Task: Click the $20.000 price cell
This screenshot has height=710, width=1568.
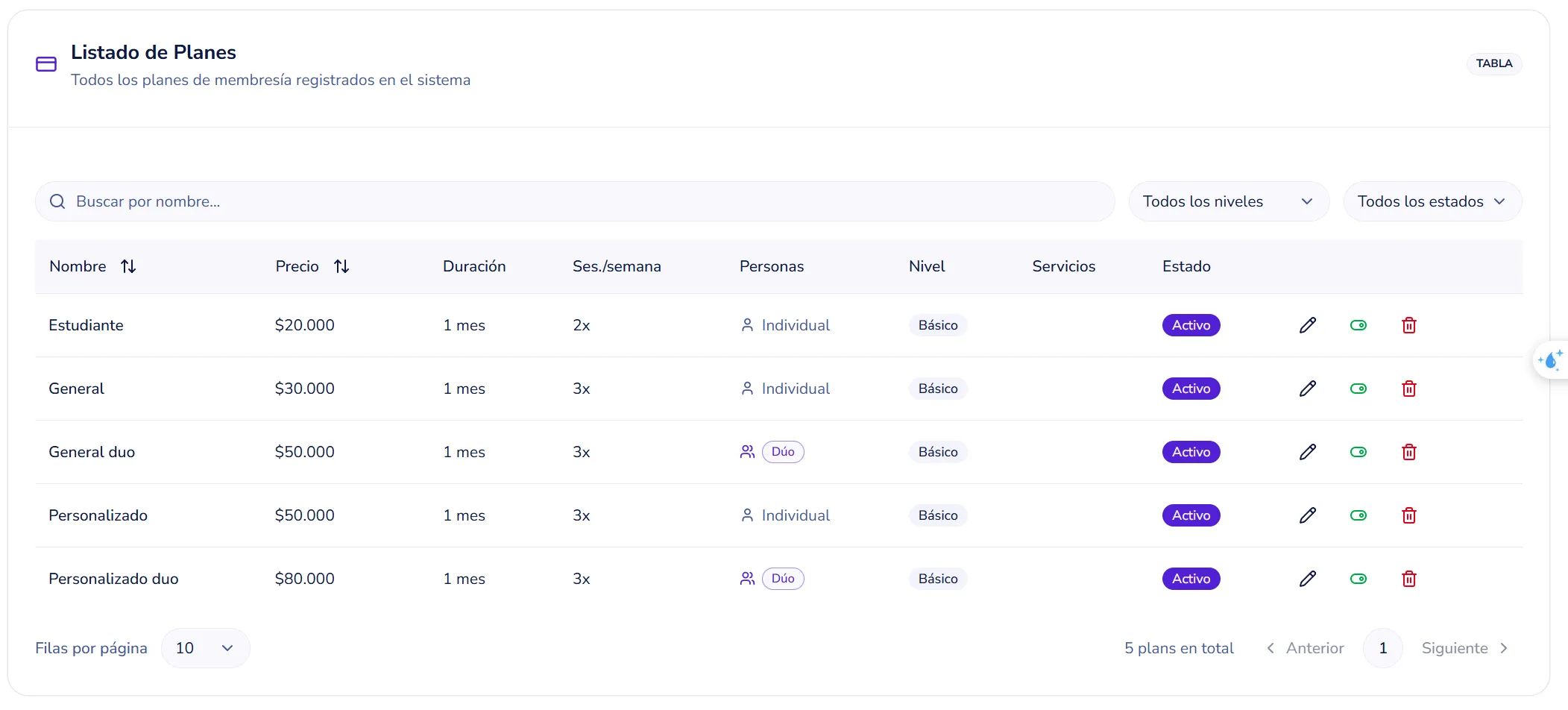Action: click(304, 325)
